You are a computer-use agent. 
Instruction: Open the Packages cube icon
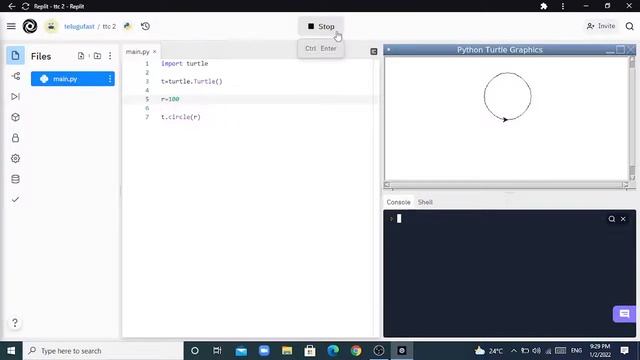[x=16, y=117]
